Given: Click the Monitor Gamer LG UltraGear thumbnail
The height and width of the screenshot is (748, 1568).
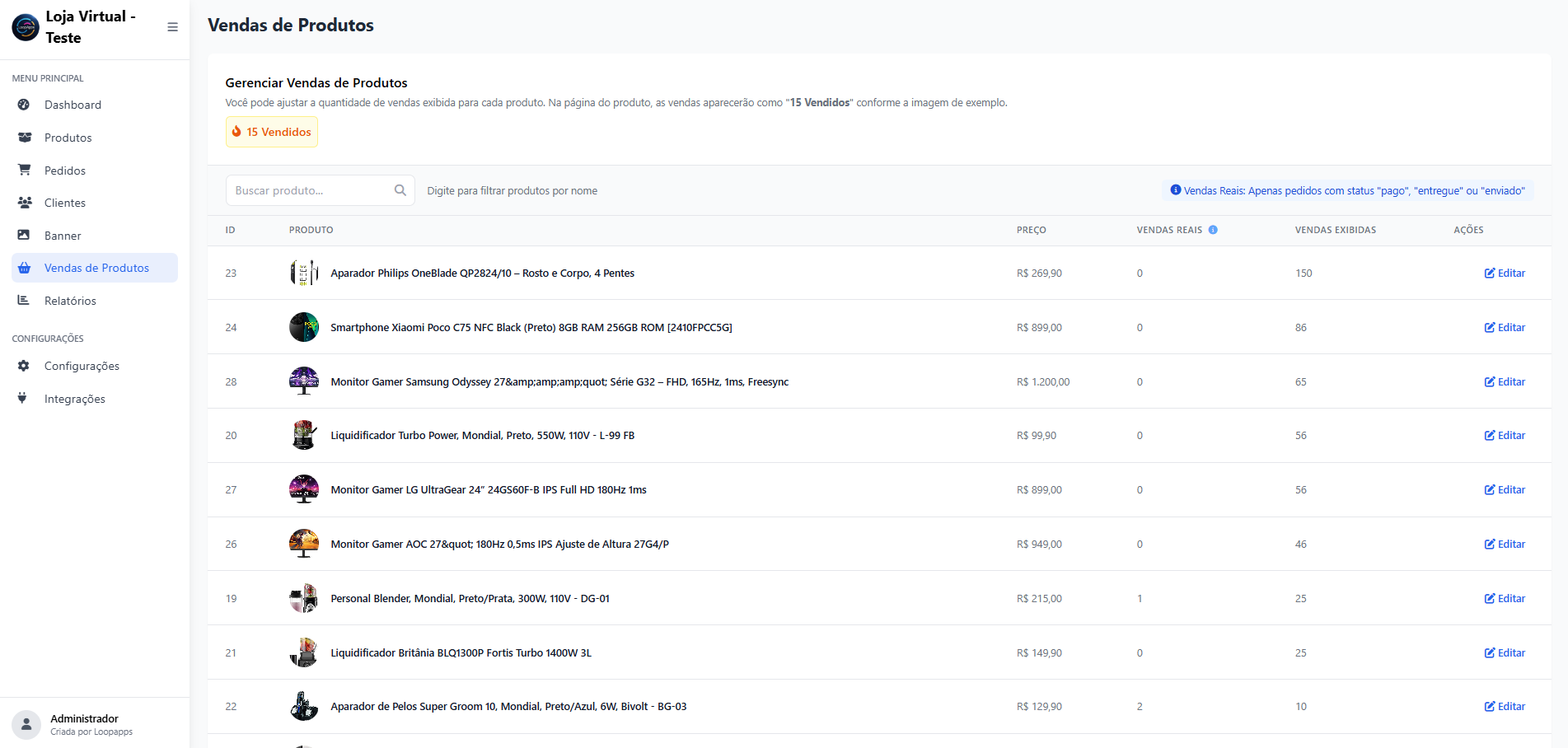Looking at the screenshot, I should click(x=304, y=489).
